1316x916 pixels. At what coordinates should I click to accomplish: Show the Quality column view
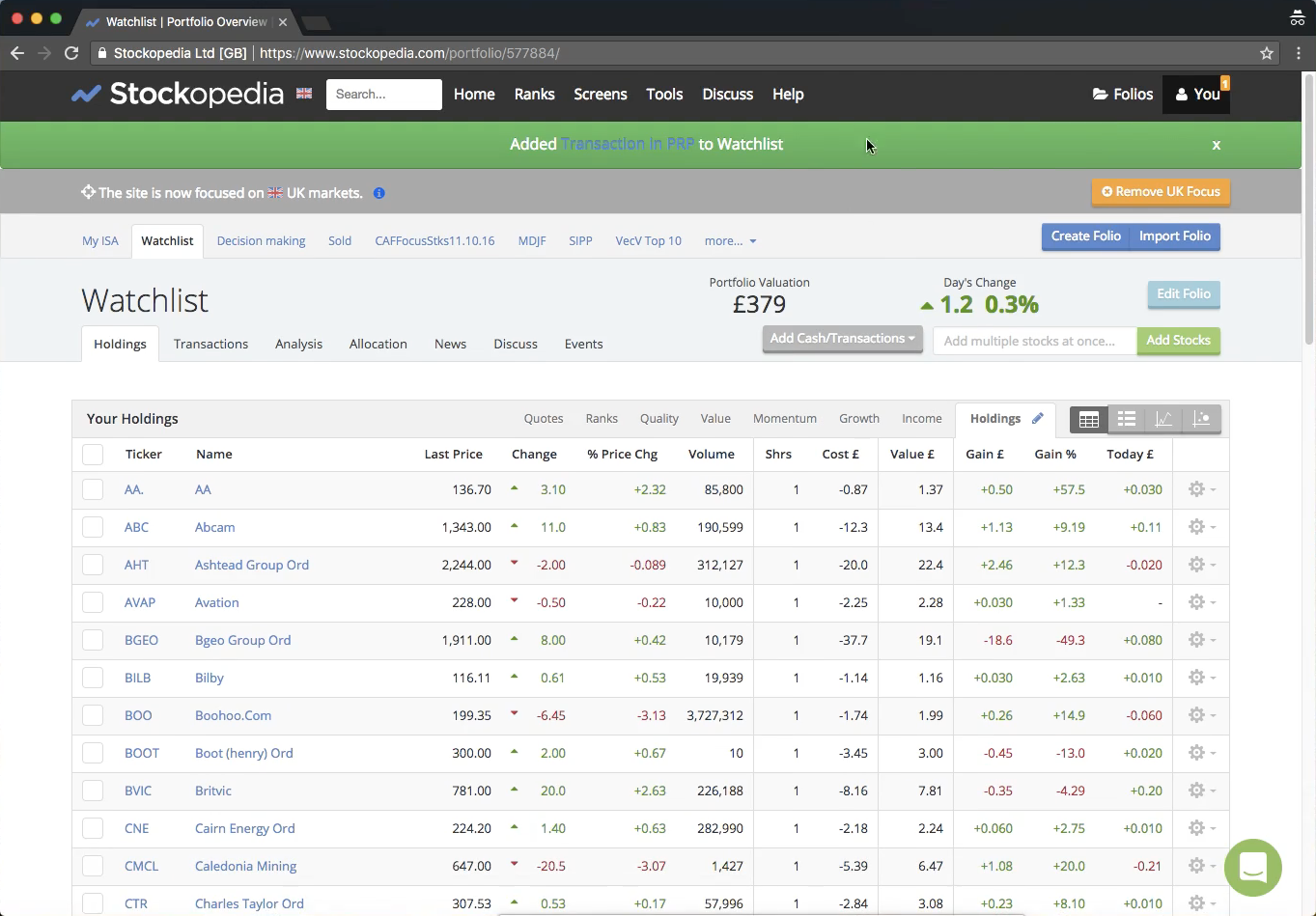point(659,418)
